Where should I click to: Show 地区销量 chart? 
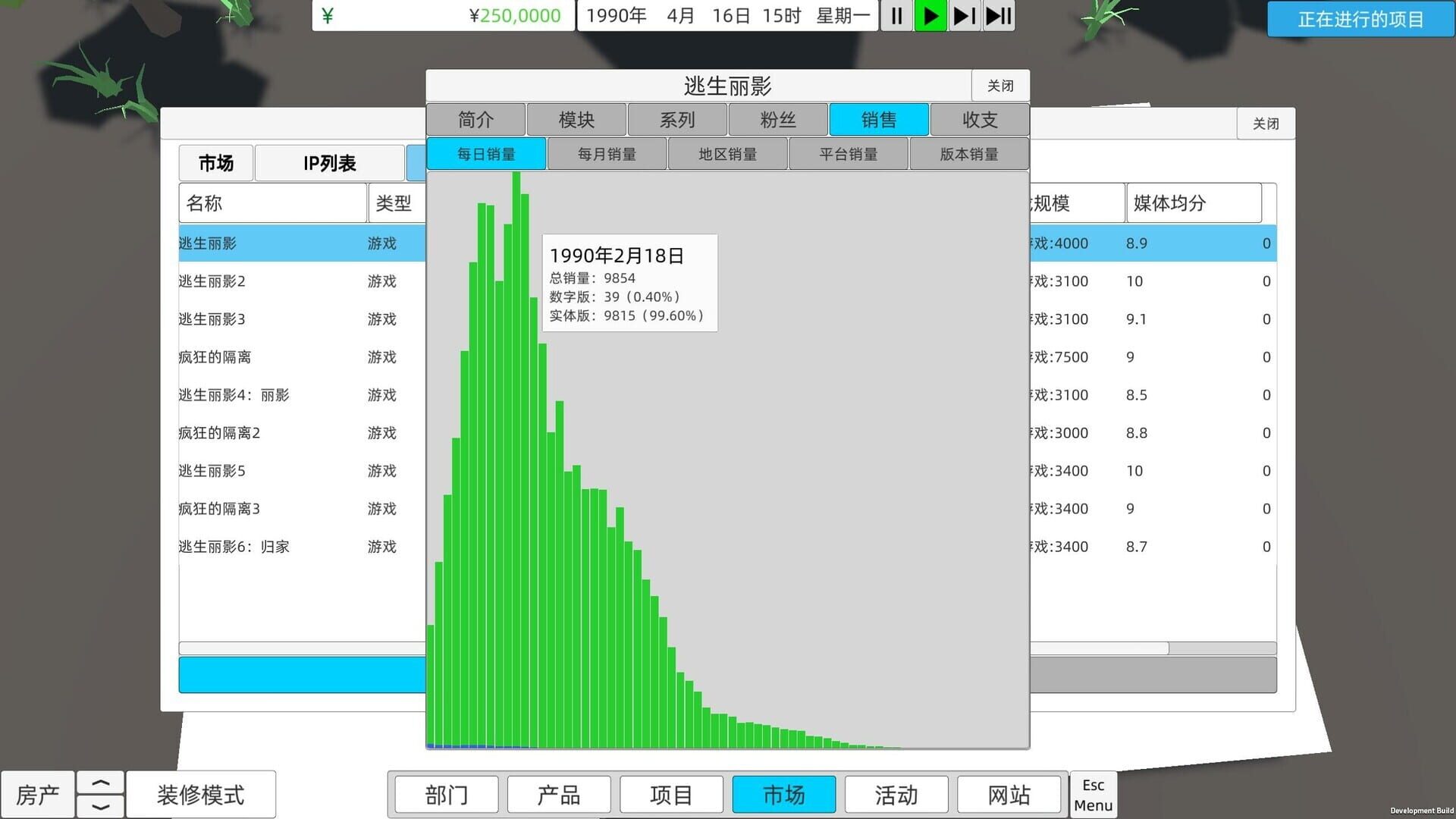(728, 154)
